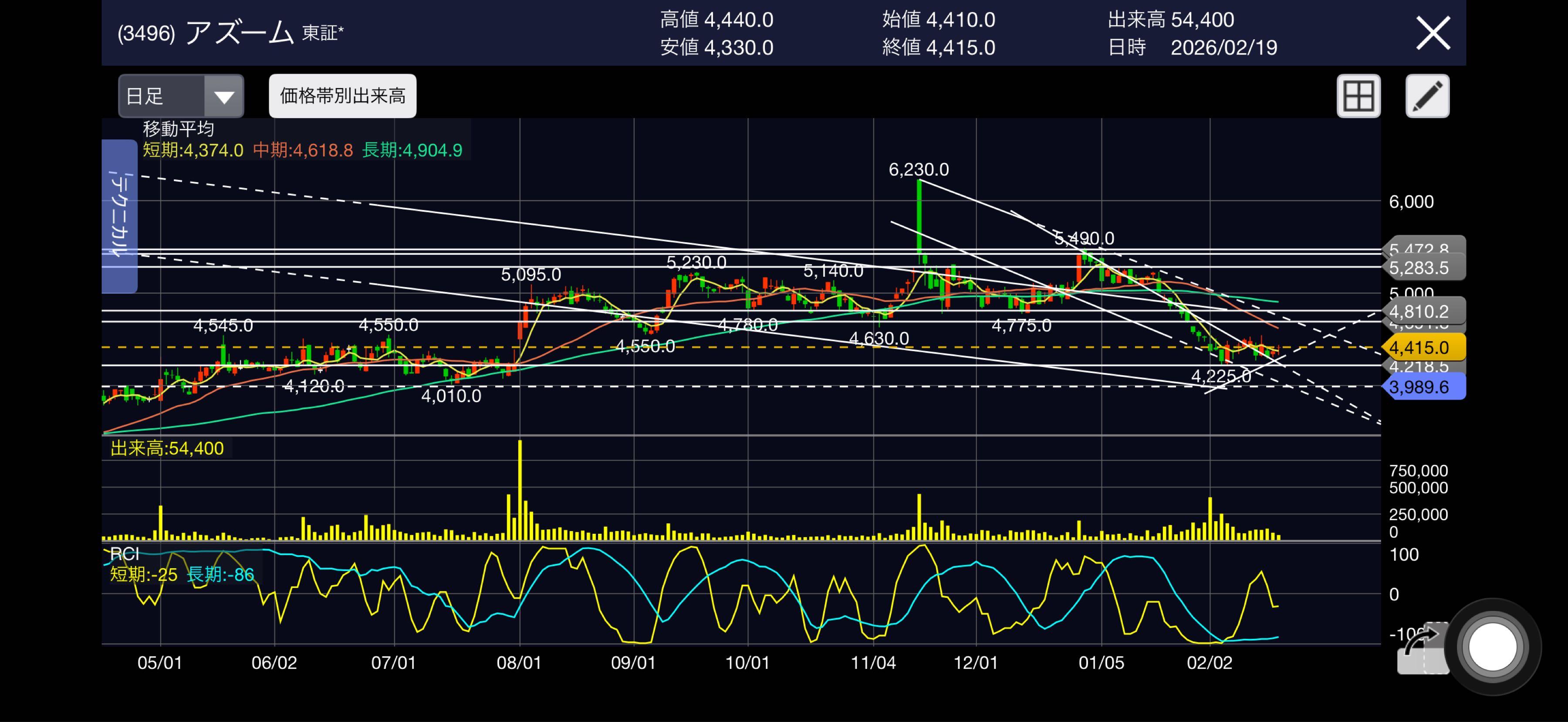Viewport: 1568px width, 722px height.
Task: Tap the dropdown arrow beside 日足
Action: pos(224,96)
